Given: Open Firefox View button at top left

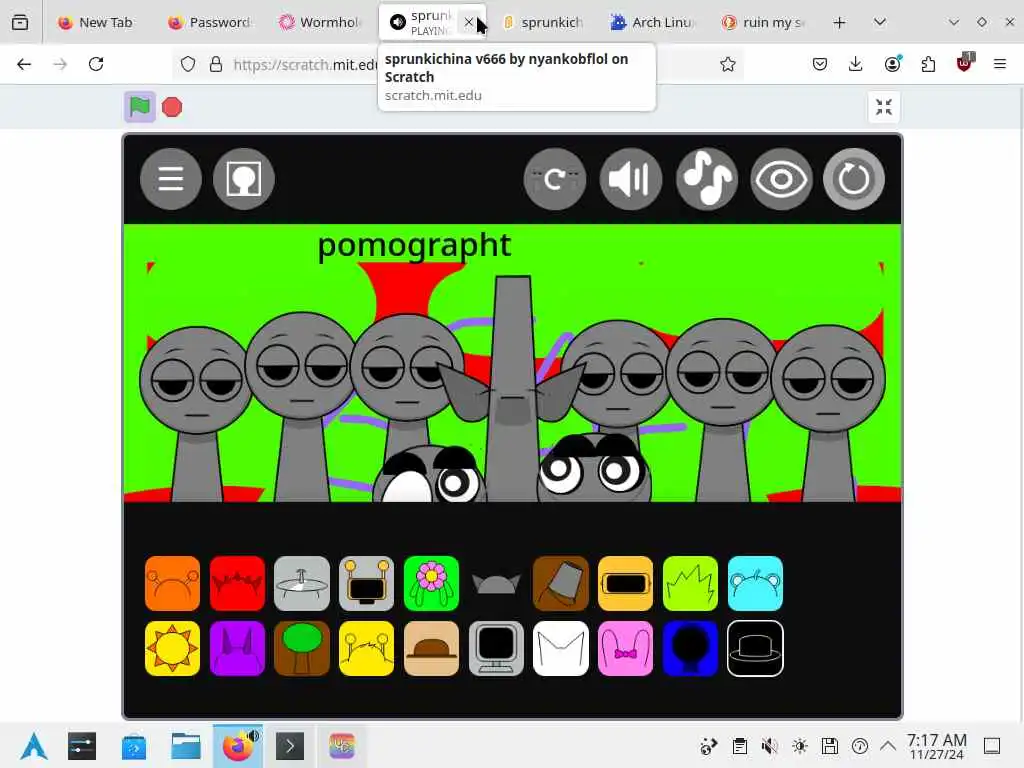Looking at the screenshot, I should (20, 22).
